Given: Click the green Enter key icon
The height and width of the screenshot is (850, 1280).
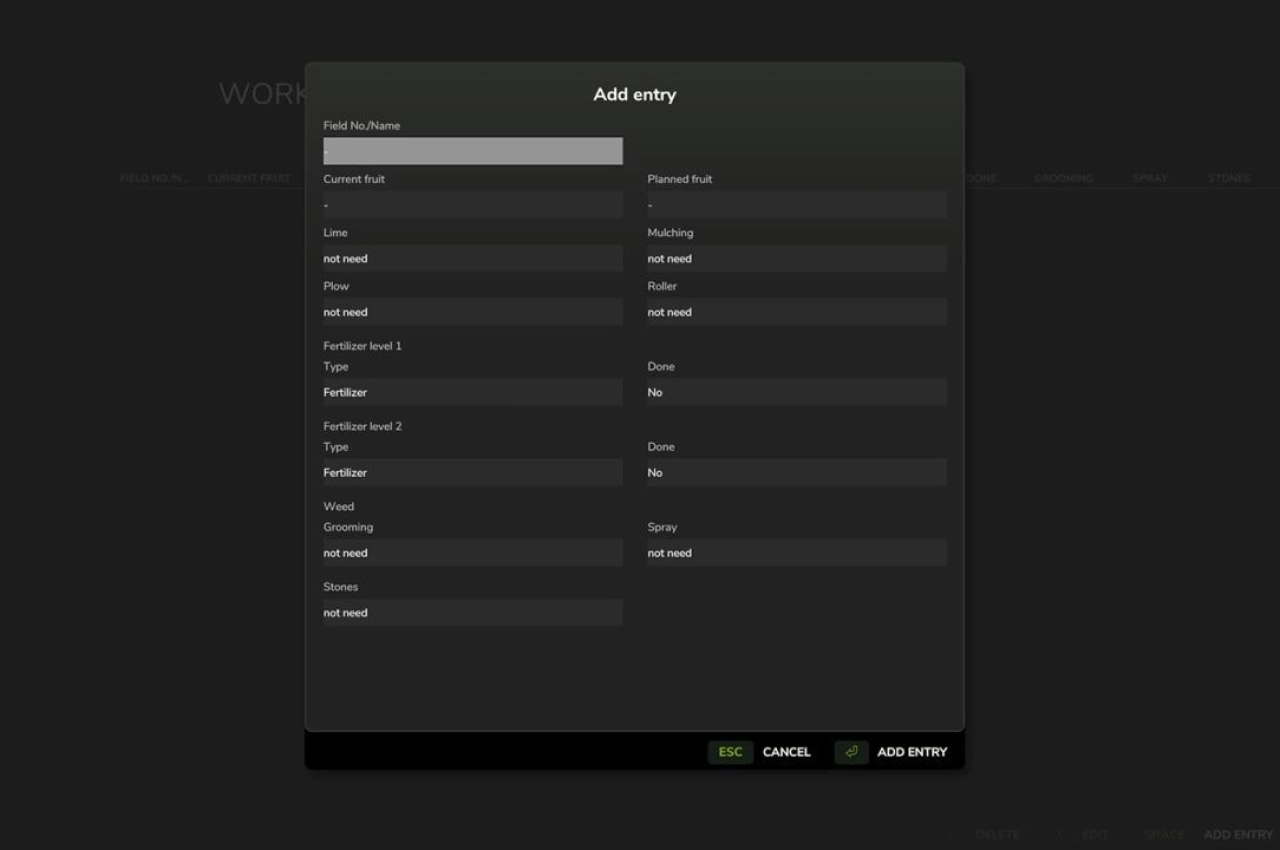Looking at the screenshot, I should (851, 752).
